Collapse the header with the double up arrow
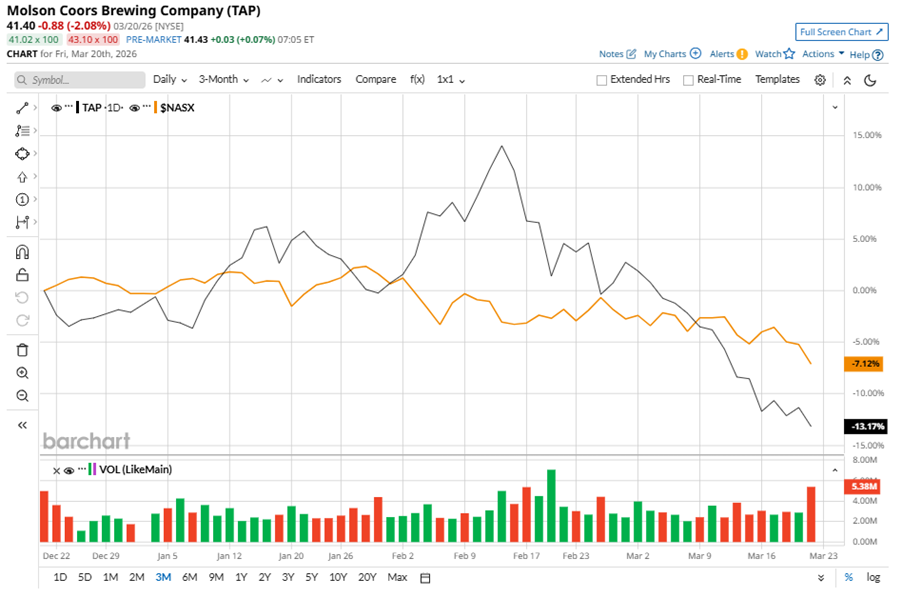 (847, 80)
